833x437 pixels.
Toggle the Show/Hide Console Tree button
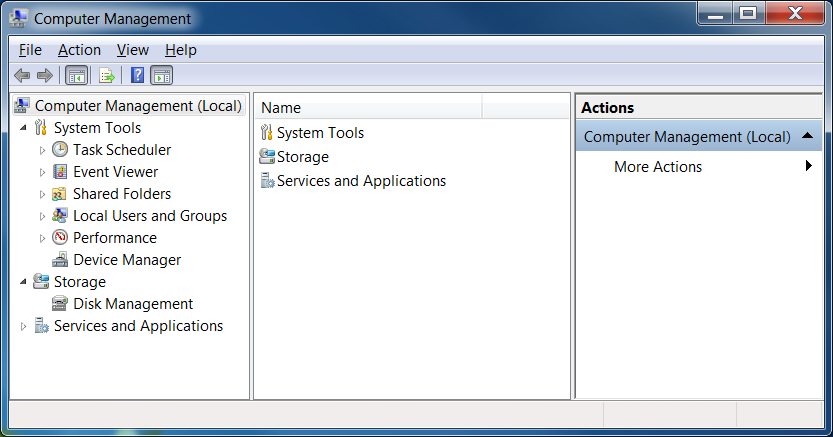[76, 75]
